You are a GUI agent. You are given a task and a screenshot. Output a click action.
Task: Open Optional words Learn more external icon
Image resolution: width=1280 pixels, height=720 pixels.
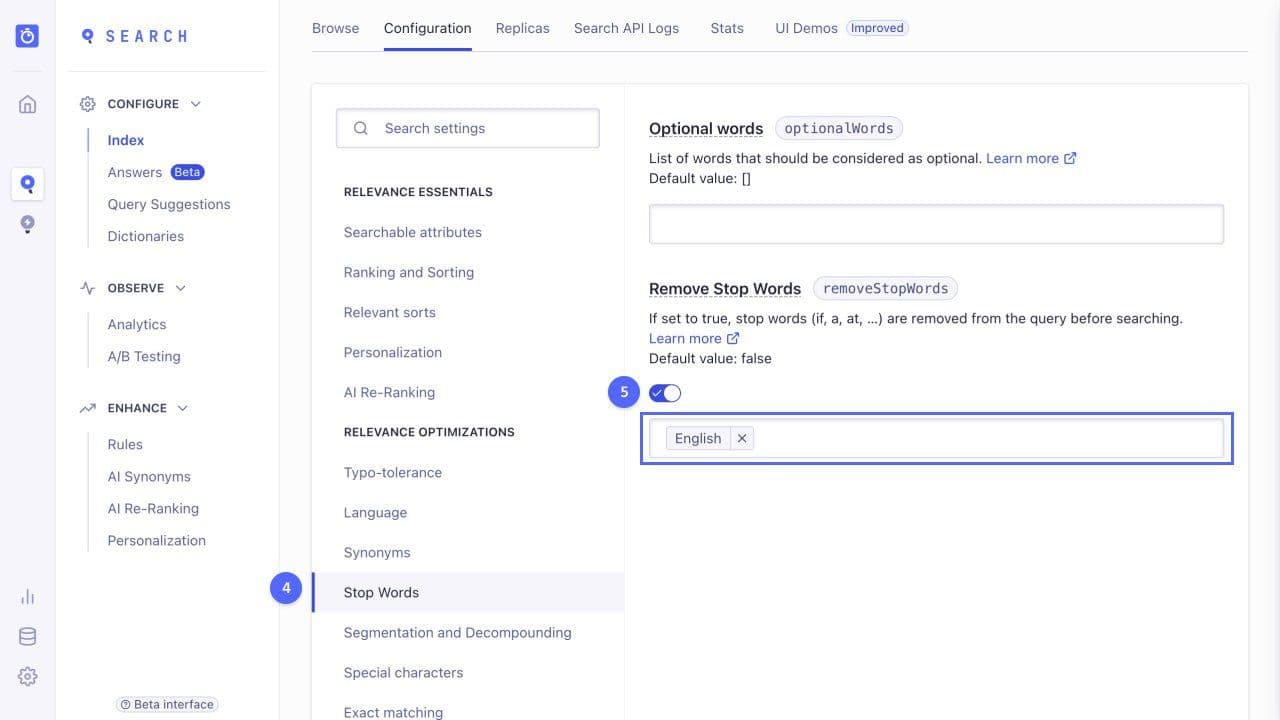click(x=1070, y=158)
